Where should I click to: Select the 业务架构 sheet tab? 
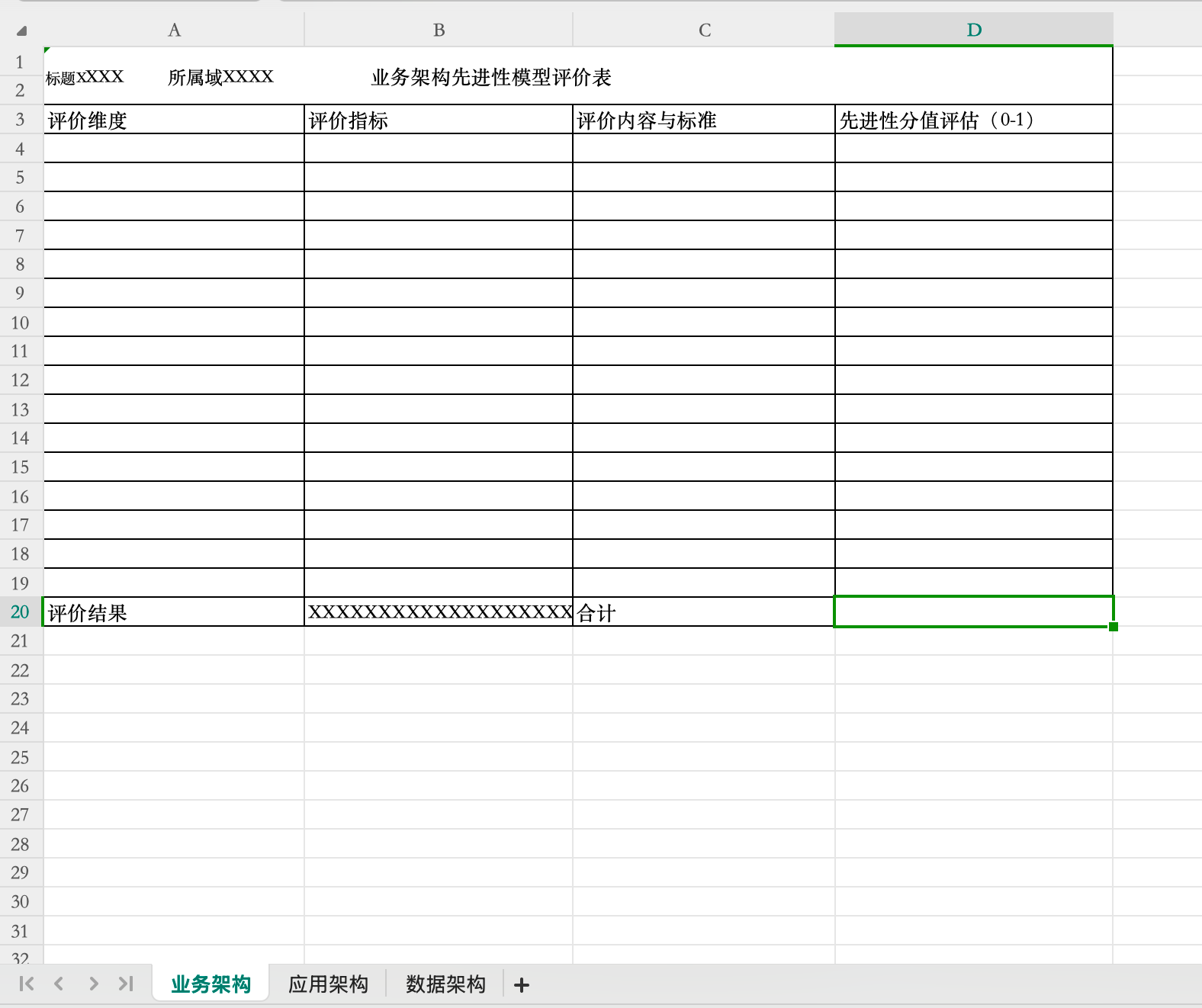(x=211, y=984)
